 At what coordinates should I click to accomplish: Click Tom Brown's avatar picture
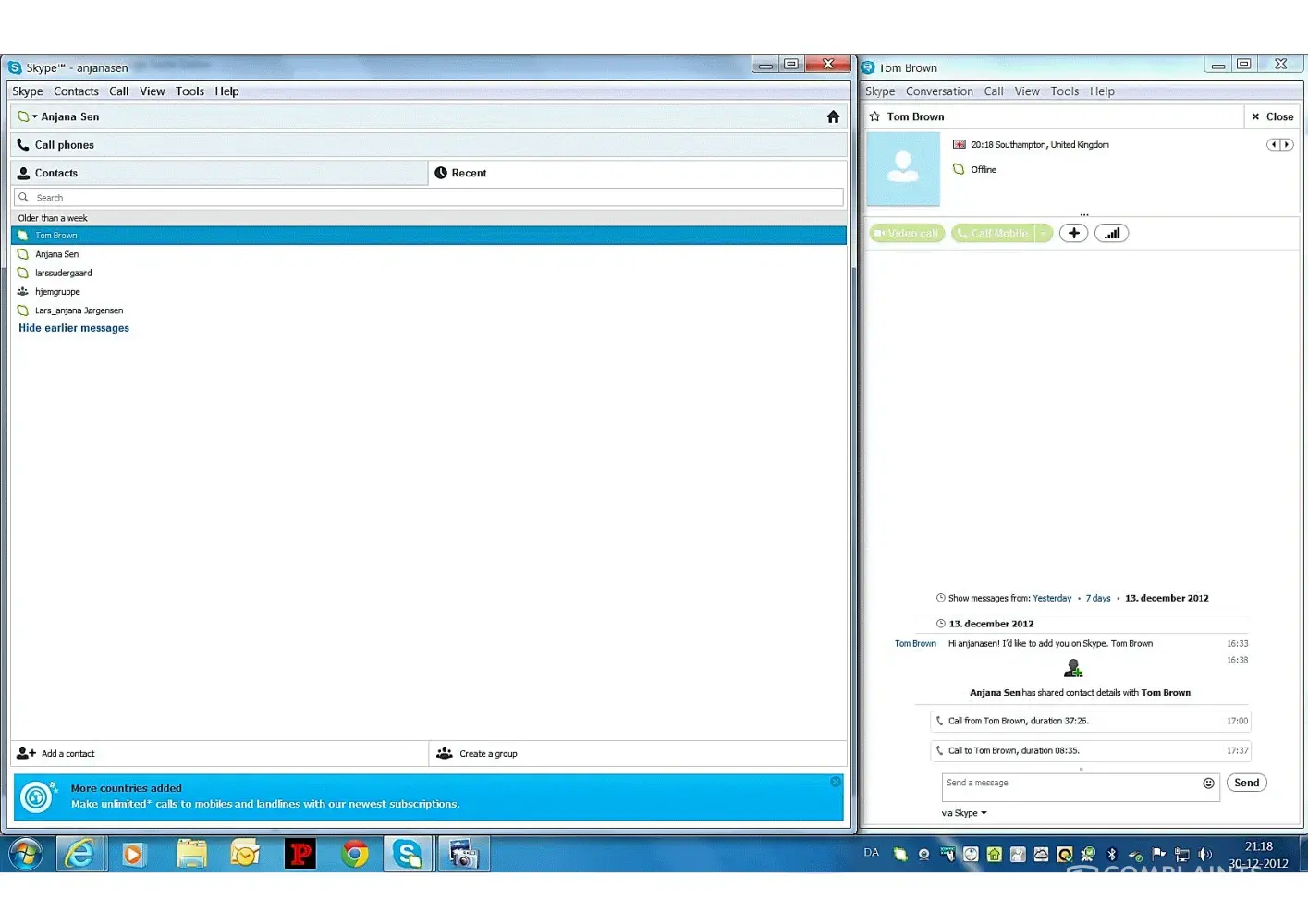point(903,168)
